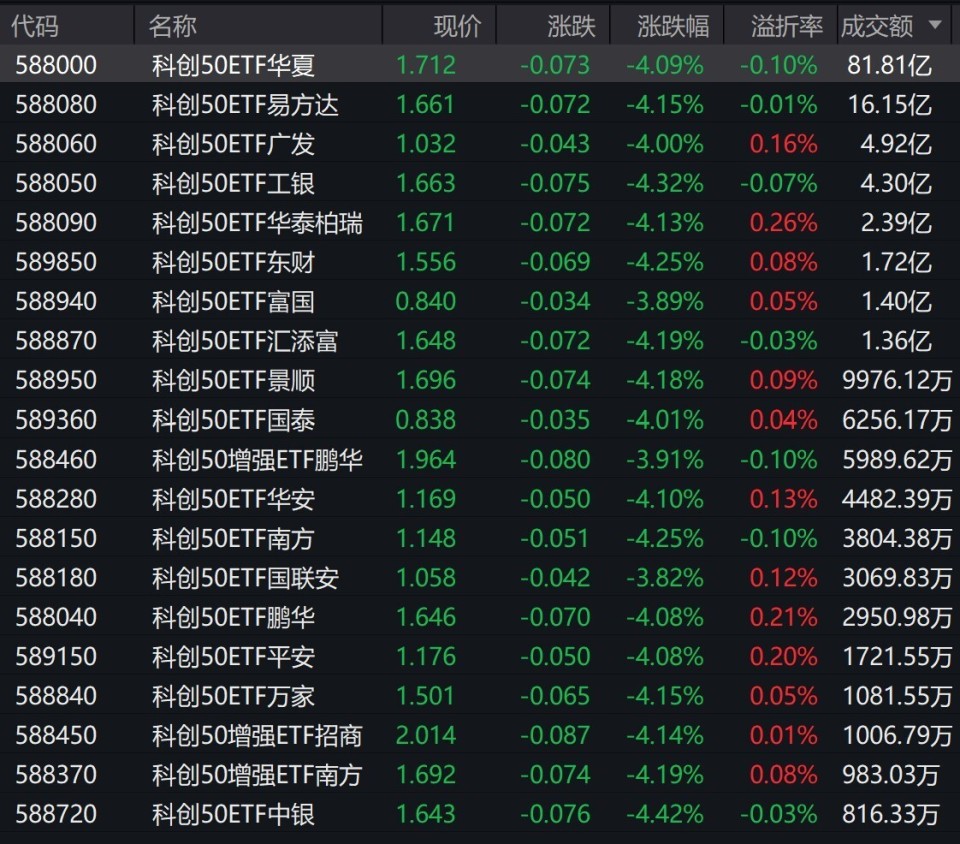Click the 9976.12万 turnover value

[897, 380]
